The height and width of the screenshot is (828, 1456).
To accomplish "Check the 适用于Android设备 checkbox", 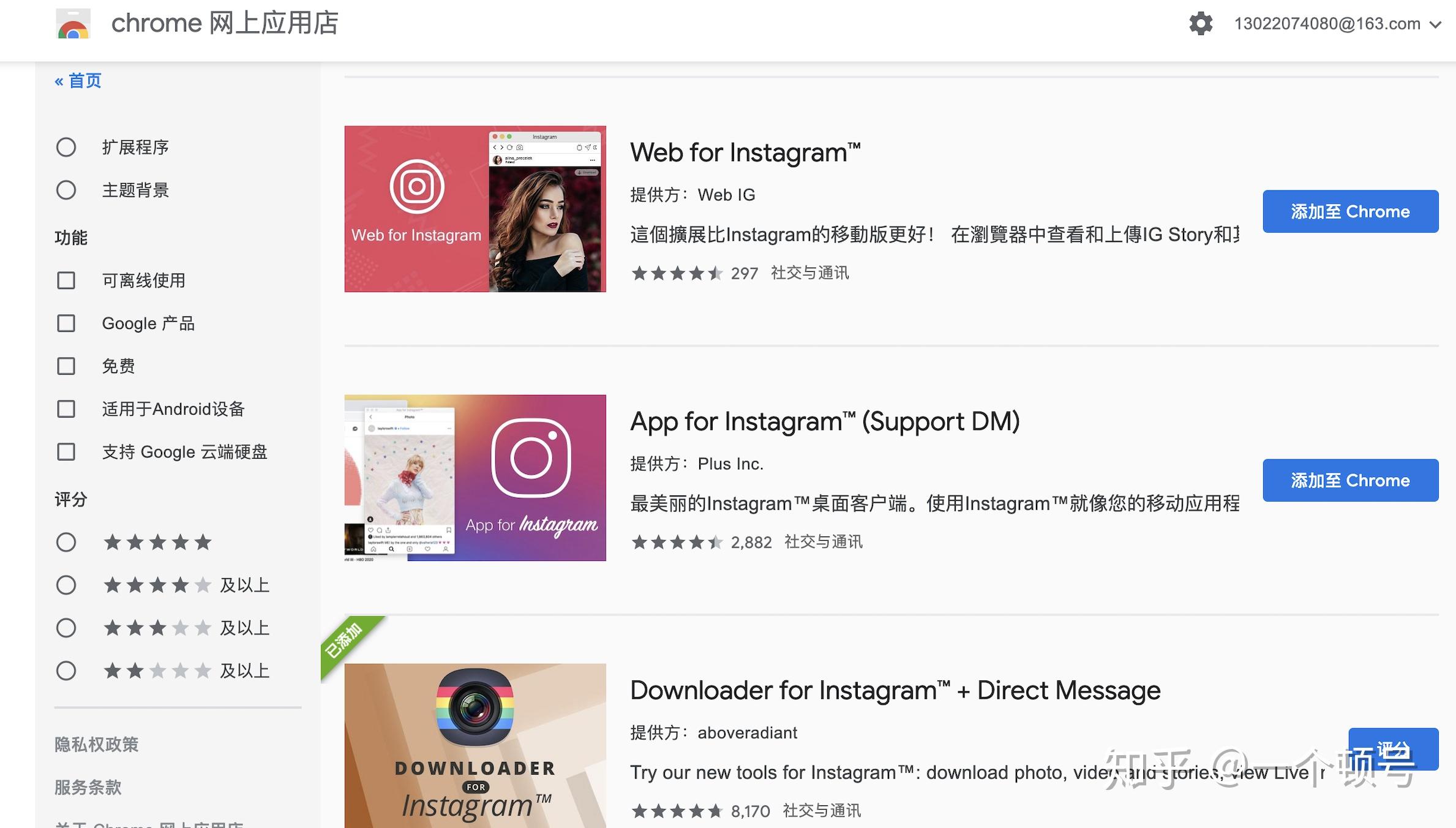I will point(66,409).
